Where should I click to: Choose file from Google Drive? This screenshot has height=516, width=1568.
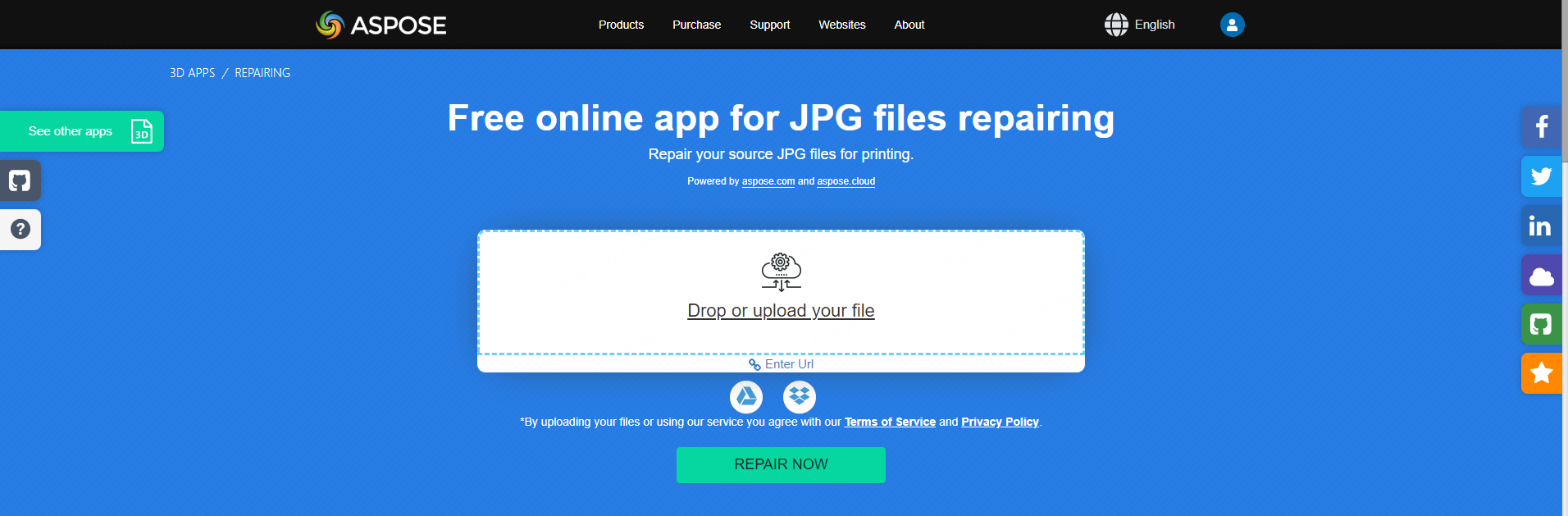click(746, 397)
